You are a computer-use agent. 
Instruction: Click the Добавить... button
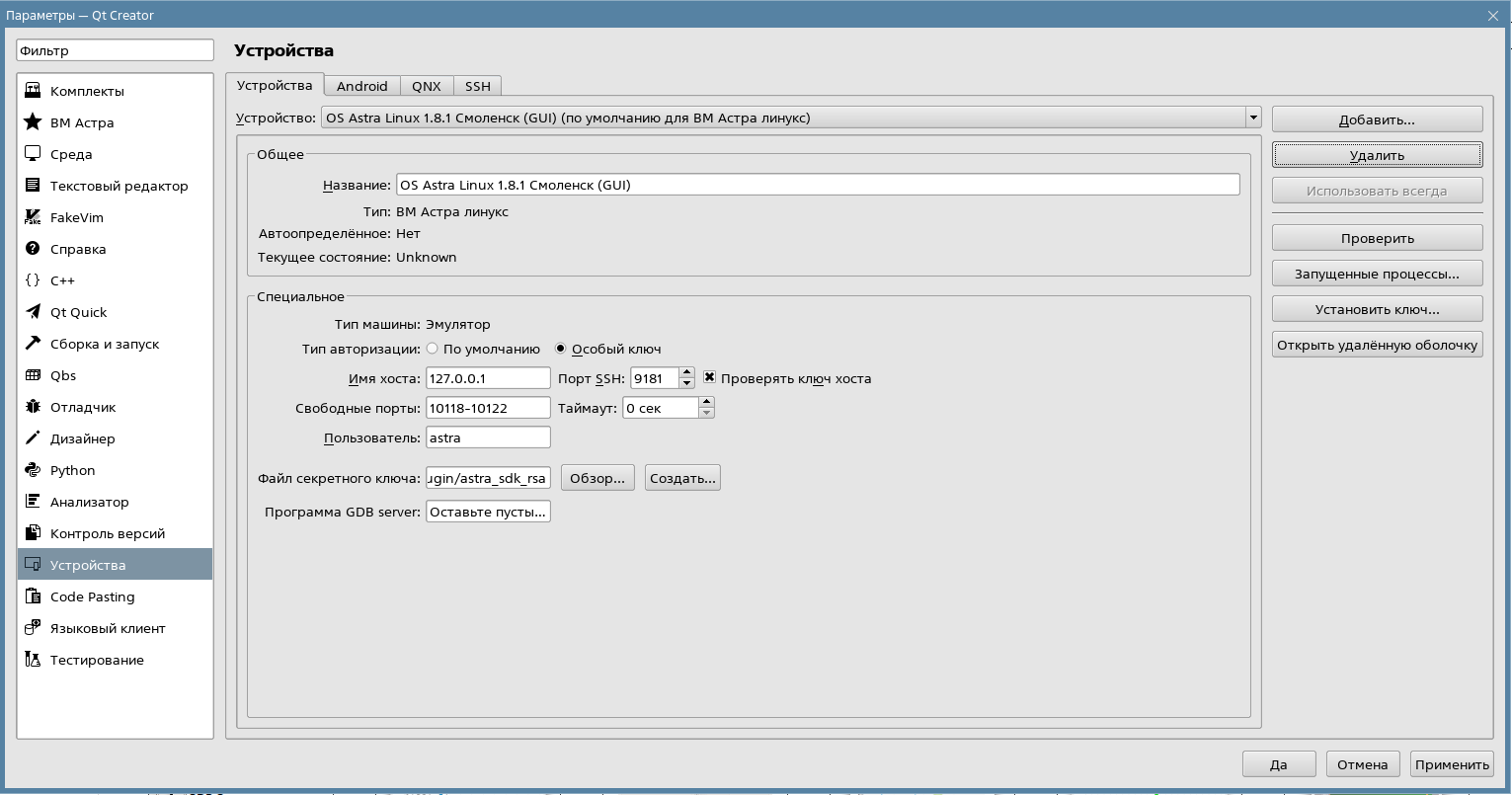1377,119
